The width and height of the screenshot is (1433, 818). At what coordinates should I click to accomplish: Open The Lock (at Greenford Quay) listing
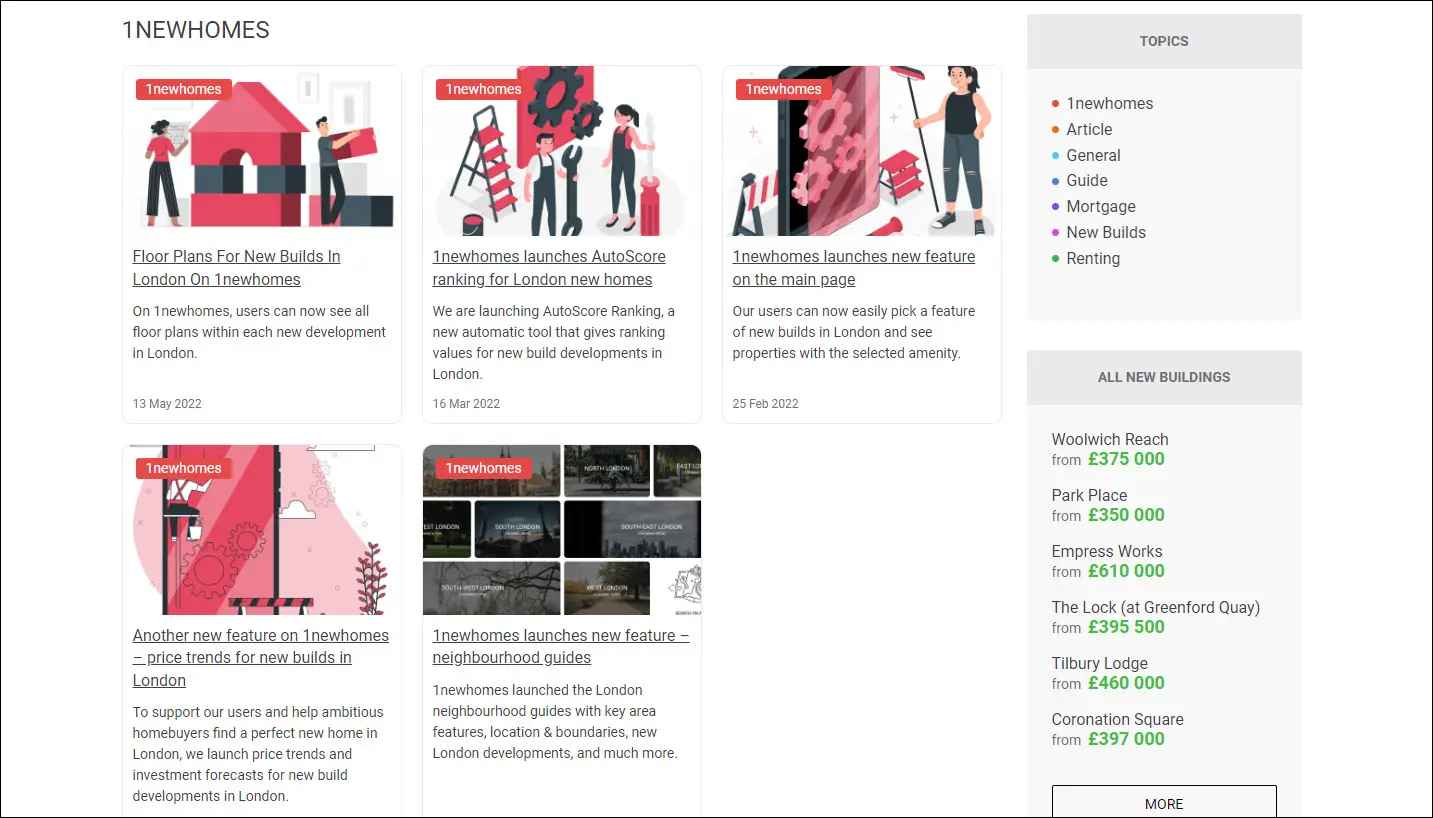click(1155, 607)
